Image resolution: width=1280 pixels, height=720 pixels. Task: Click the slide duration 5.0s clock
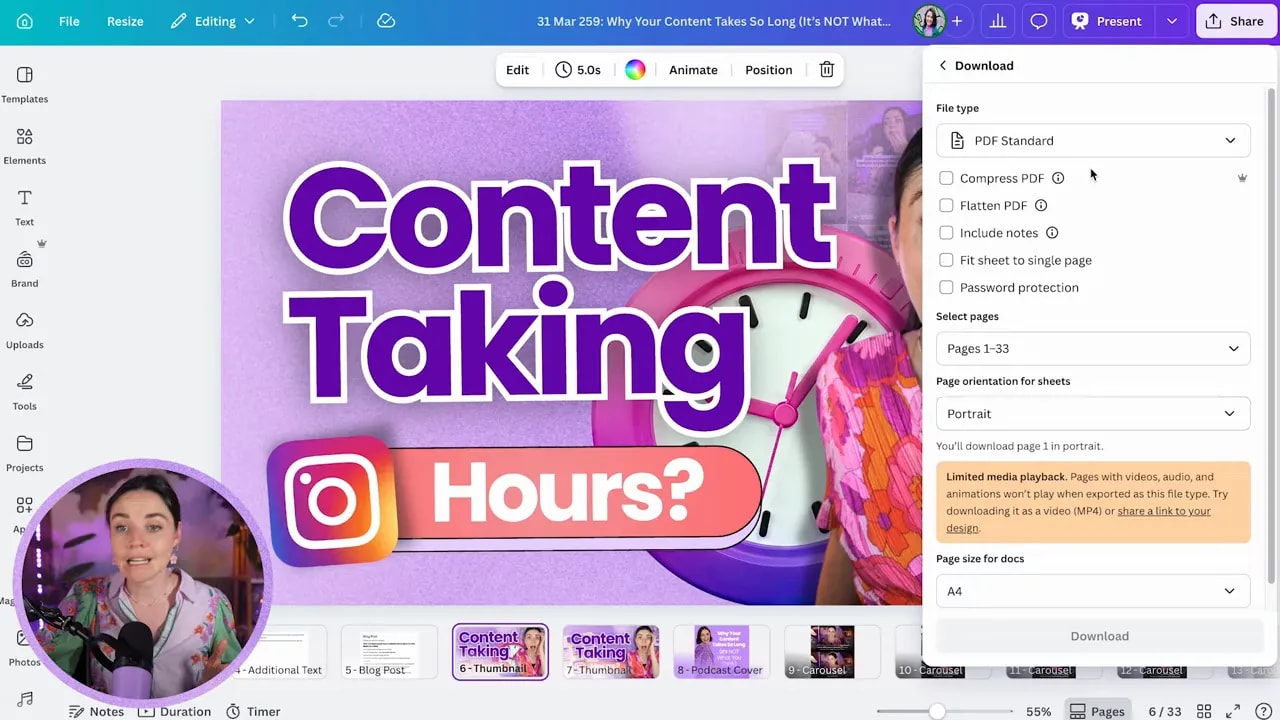point(578,70)
